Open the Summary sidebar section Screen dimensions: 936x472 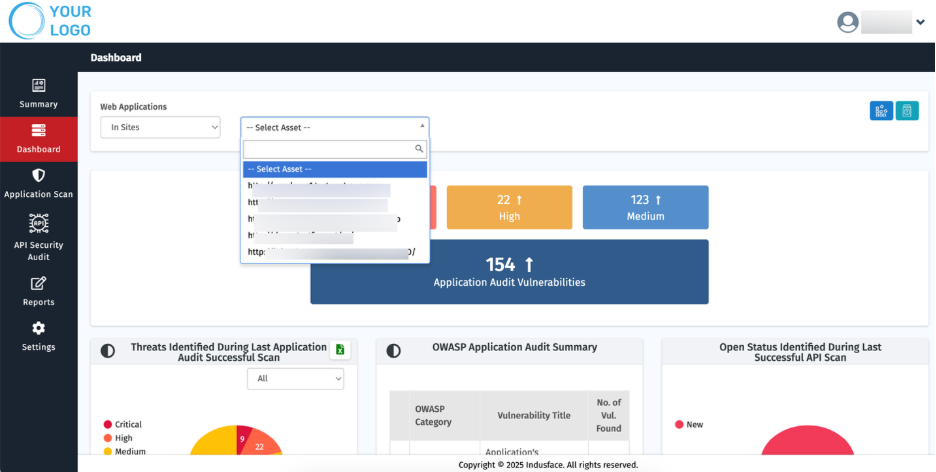click(38, 94)
